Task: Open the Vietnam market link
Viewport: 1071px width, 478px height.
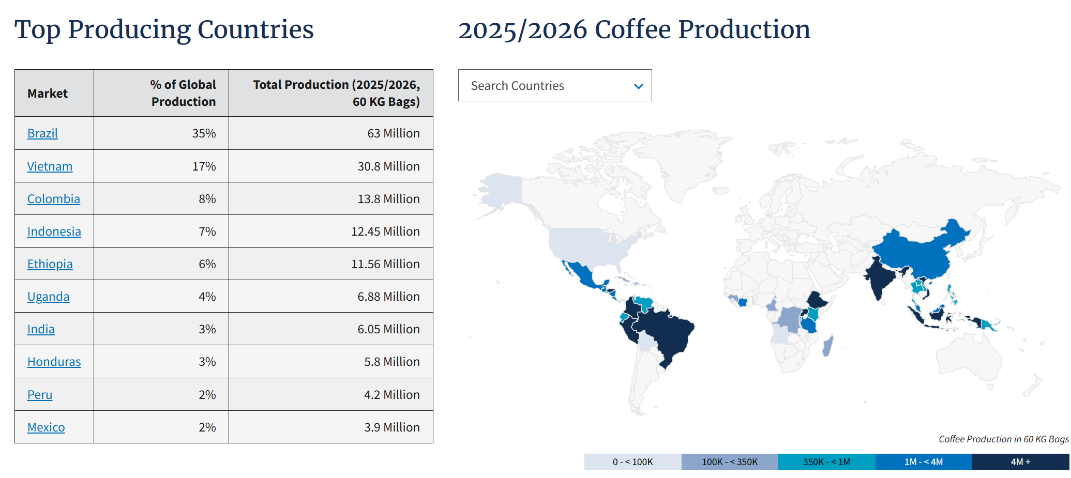Action: pyautogui.click(x=50, y=166)
